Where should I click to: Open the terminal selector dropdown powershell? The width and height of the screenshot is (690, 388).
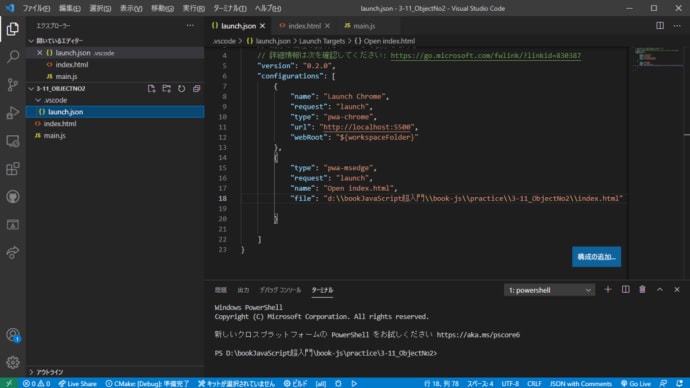point(549,290)
